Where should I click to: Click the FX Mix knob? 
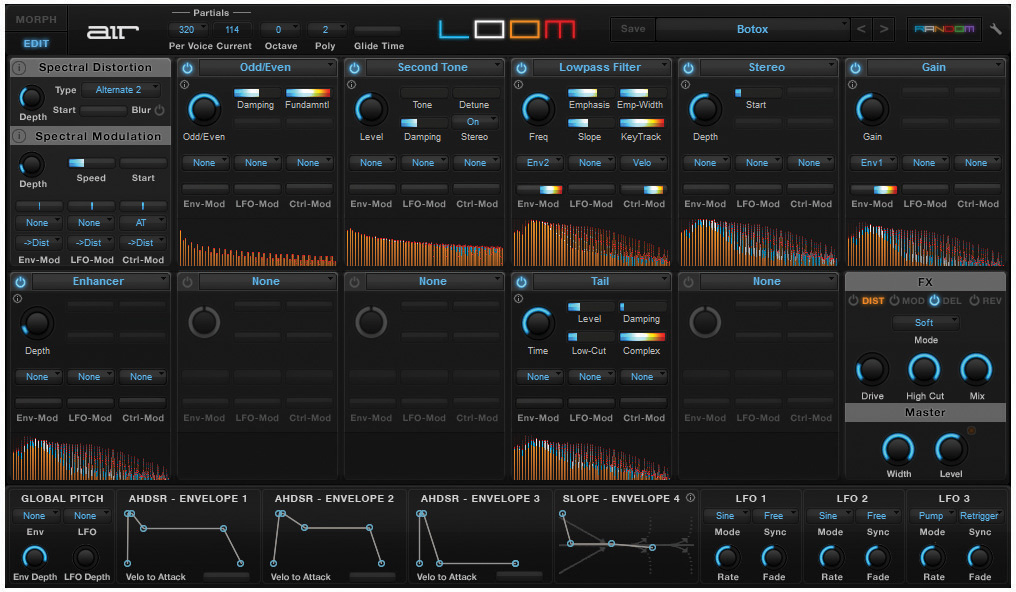976,370
